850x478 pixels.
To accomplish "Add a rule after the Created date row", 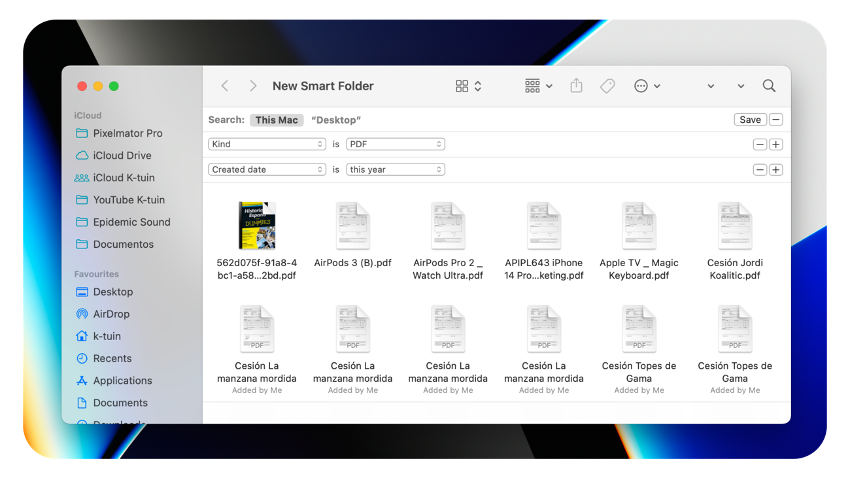I will [x=776, y=170].
